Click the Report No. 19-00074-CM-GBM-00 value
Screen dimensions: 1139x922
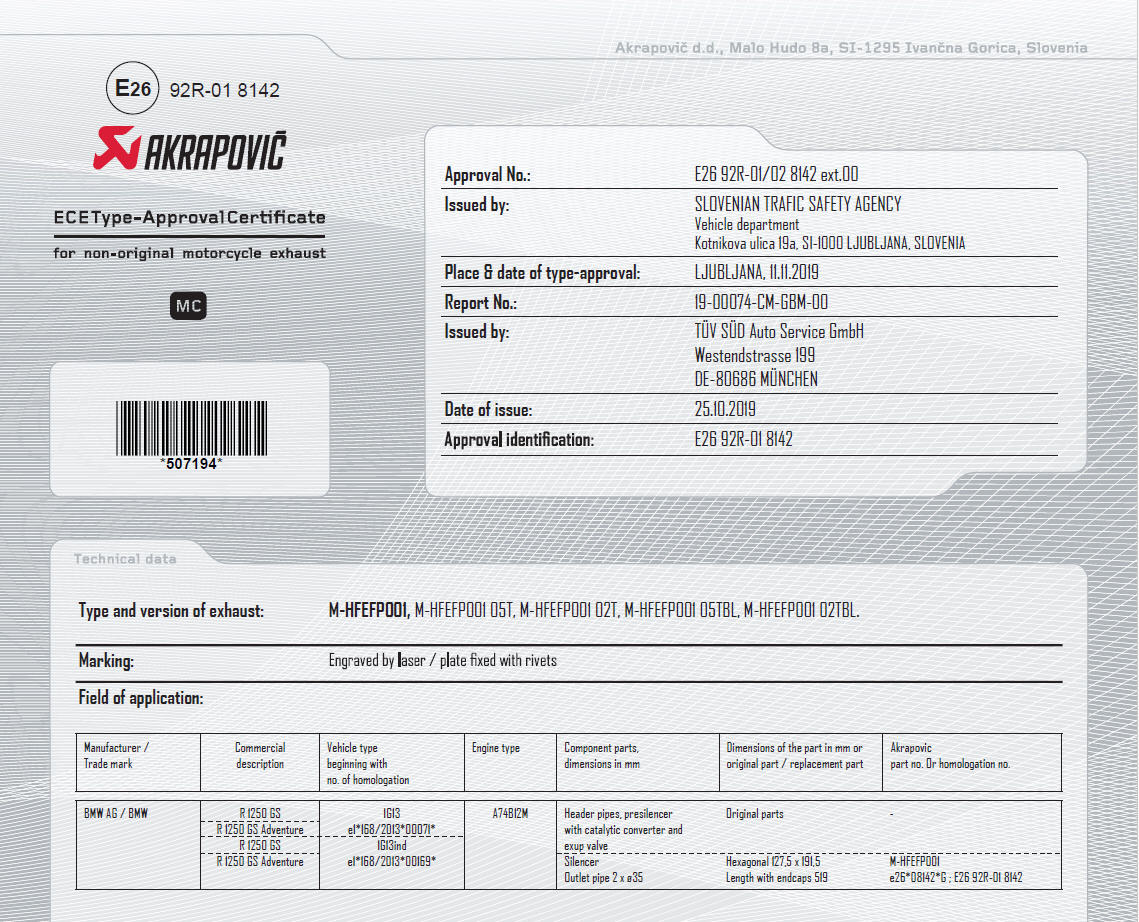[x=761, y=302]
